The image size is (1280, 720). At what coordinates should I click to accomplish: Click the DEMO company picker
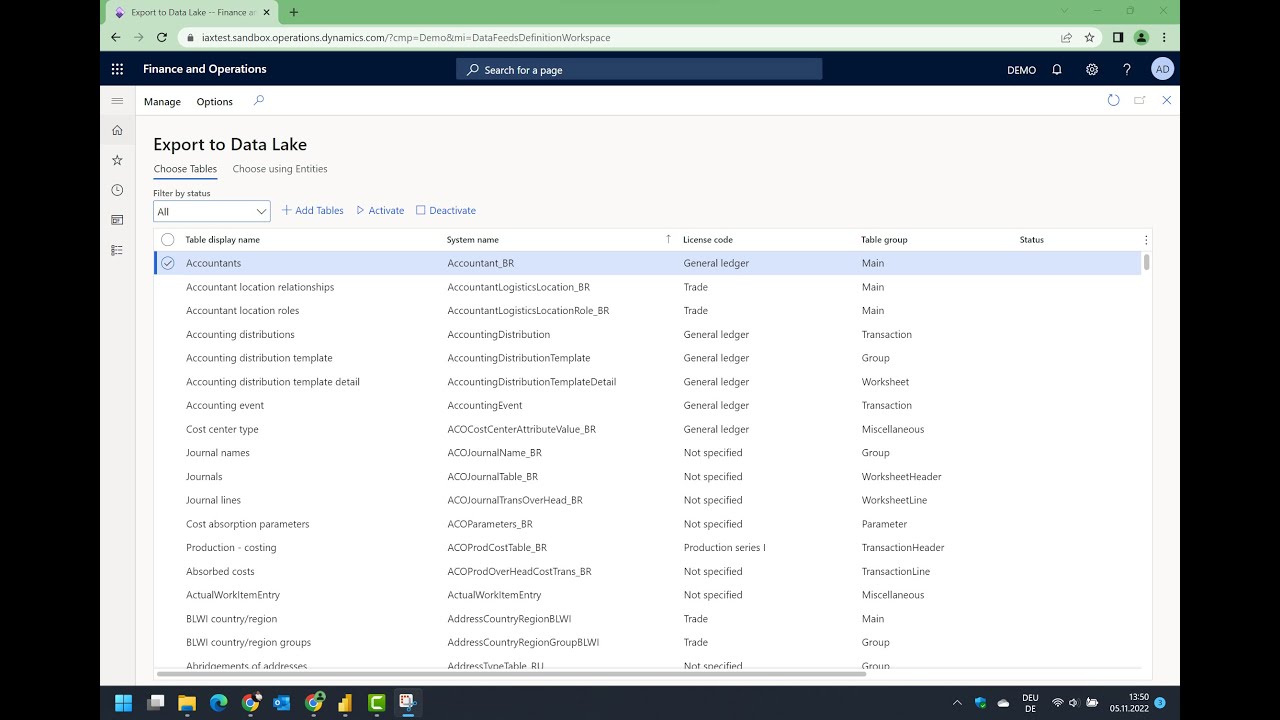coord(1022,70)
